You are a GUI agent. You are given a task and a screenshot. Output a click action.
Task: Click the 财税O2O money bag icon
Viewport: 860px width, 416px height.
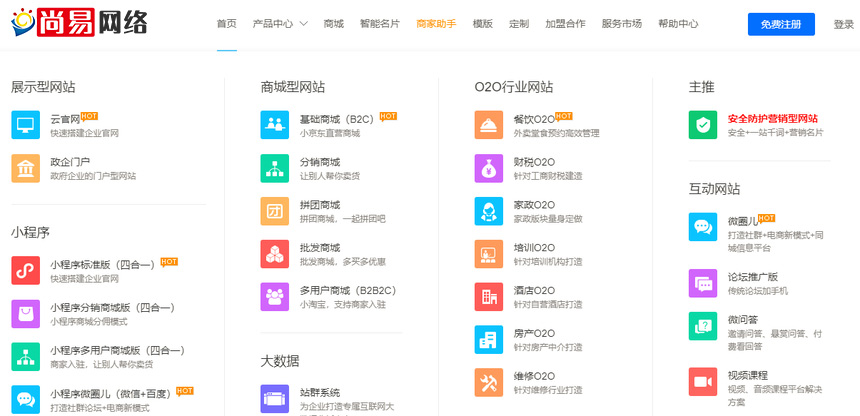489,168
